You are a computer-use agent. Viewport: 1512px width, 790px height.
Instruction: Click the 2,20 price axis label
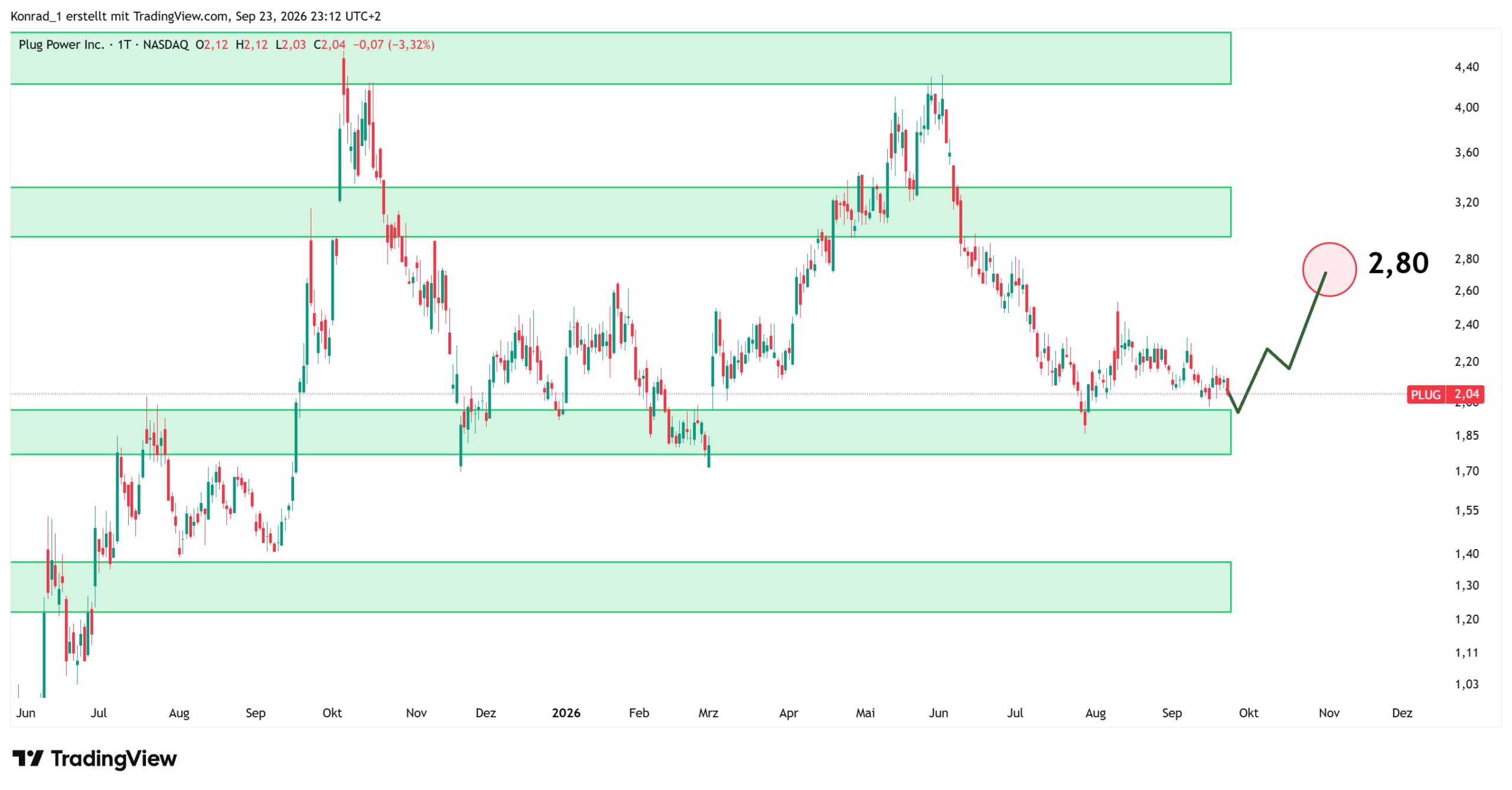pos(1466,362)
